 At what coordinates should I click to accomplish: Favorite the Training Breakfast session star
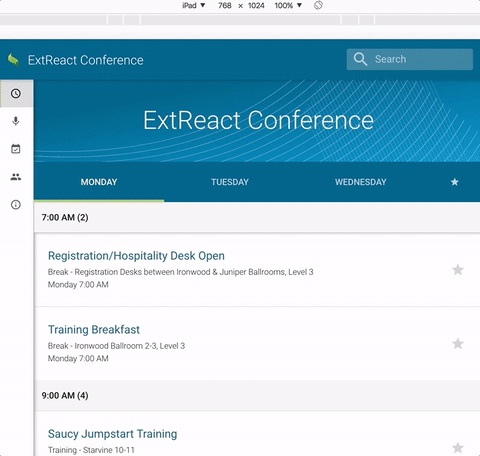(x=458, y=344)
